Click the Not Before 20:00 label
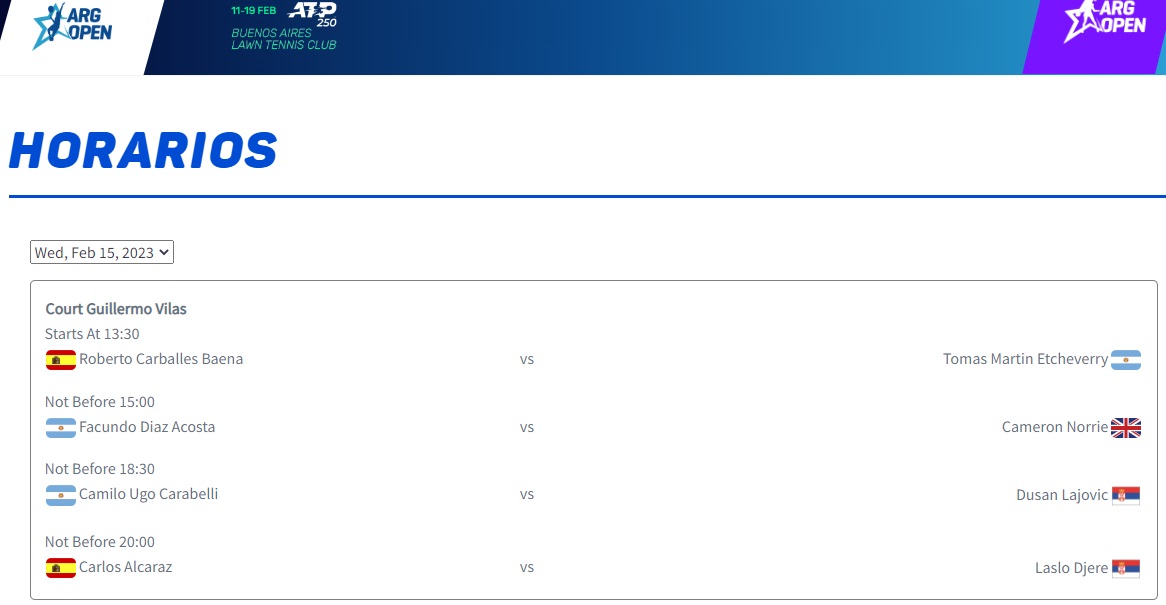The image size is (1166, 605). point(100,541)
